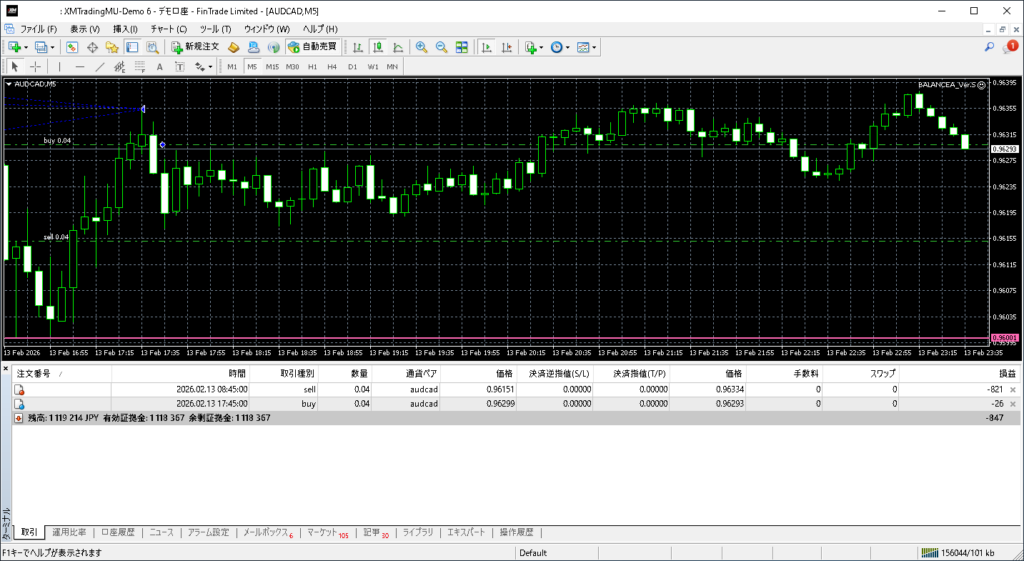1024x561 pixels.
Task: Switch chart to candlestick mode
Action: 379,47
